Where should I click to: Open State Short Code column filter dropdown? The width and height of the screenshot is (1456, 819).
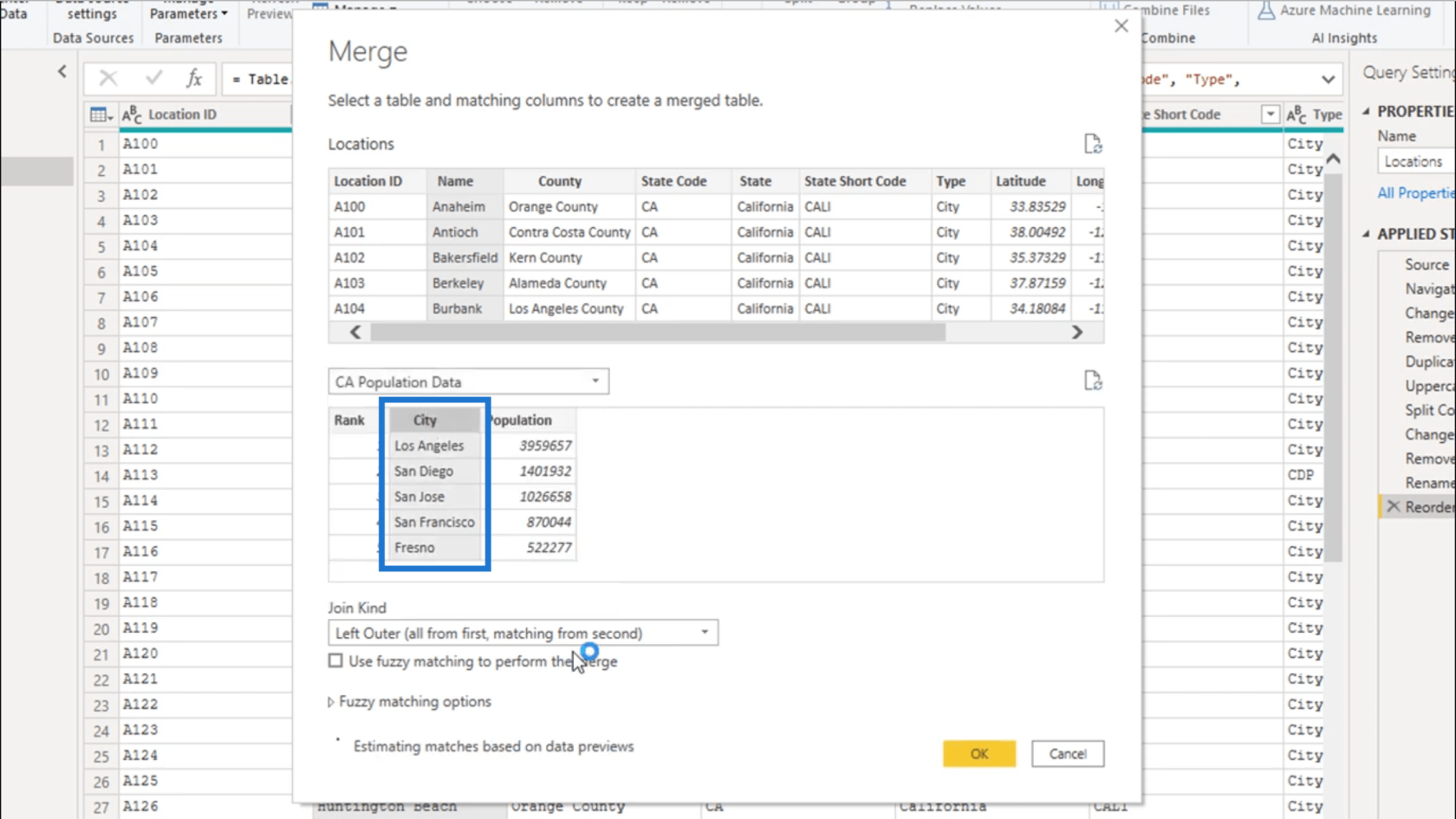click(1270, 114)
